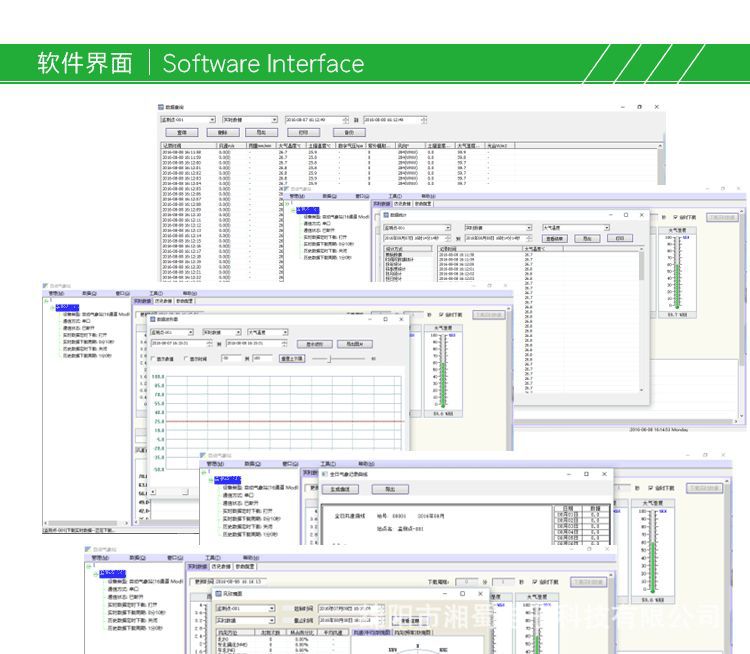Switch to 参数配置 tab behind the statistics dialog
The width and height of the screenshot is (750, 654).
coord(423,204)
